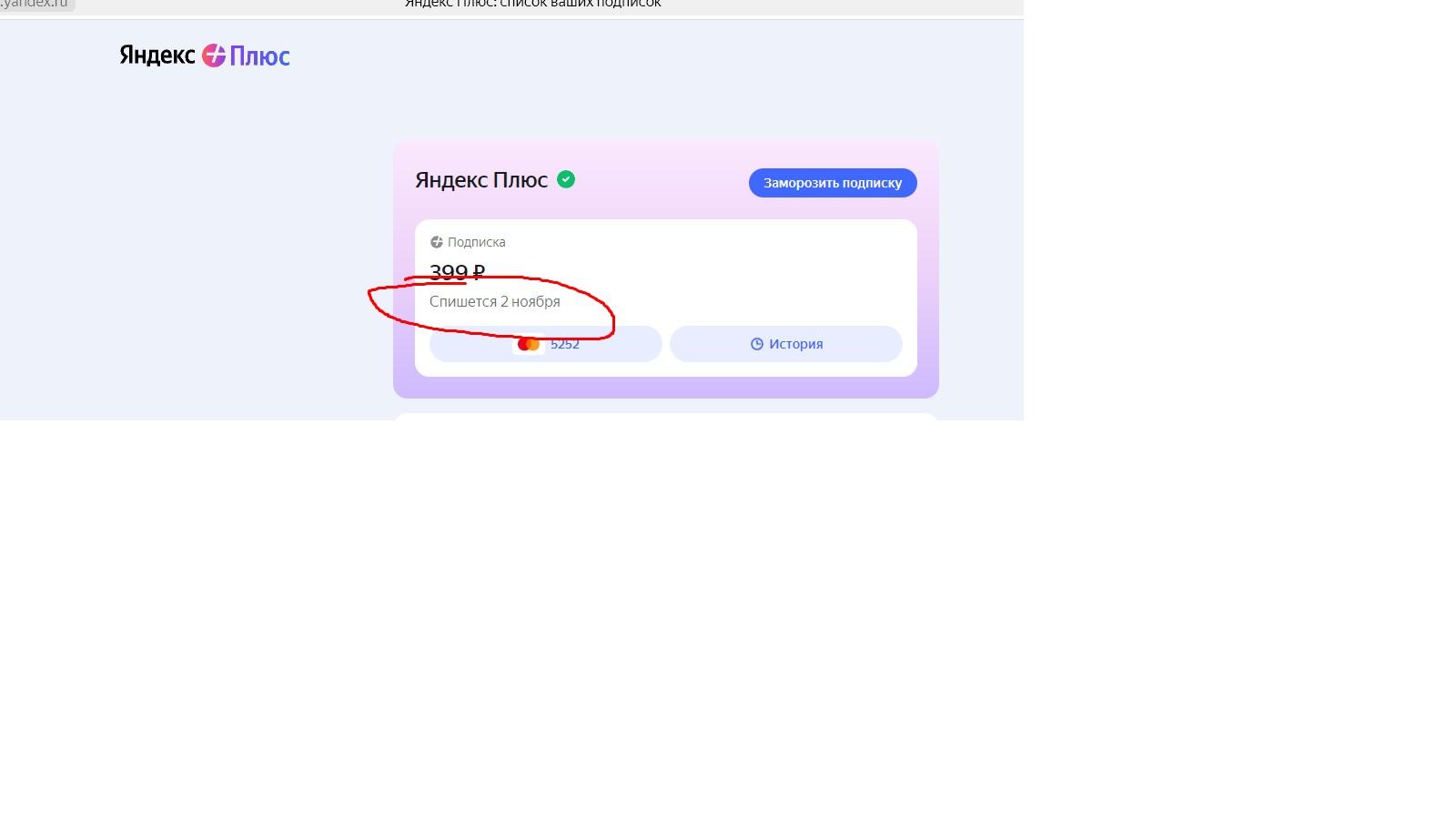Image resolution: width=1456 pixels, height=819 pixels.
Task: Click the small gray Подписка plus icon
Action: coord(437,242)
